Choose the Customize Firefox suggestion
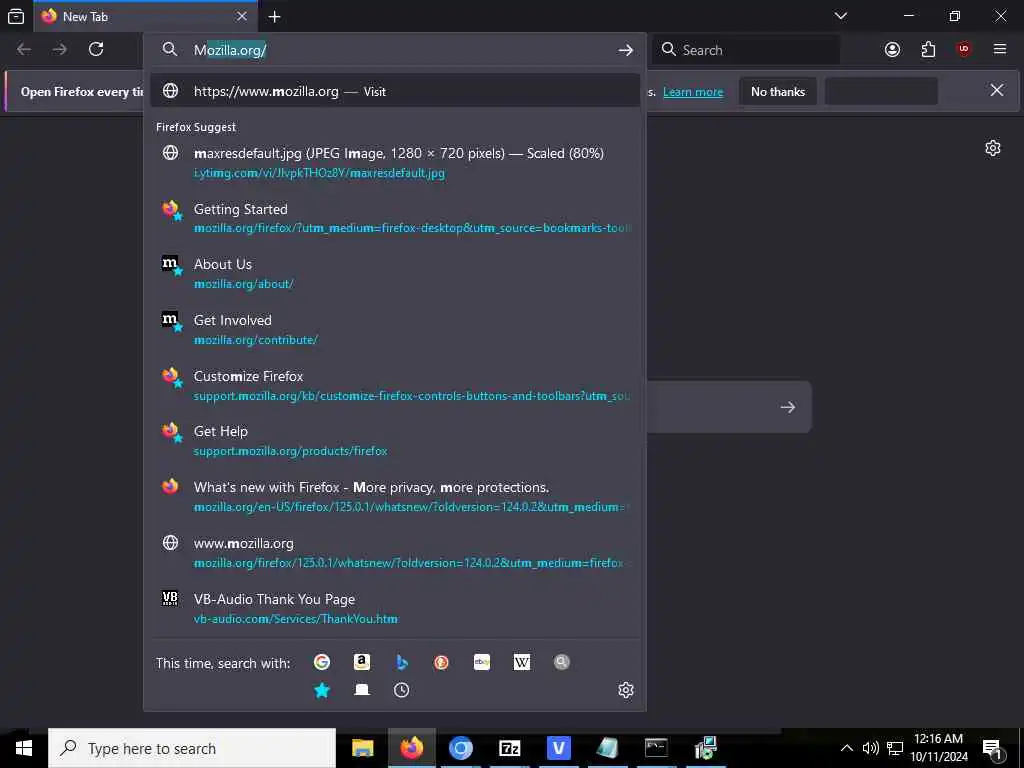Screen dimensions: 1024x768 [x=394, y=385]
